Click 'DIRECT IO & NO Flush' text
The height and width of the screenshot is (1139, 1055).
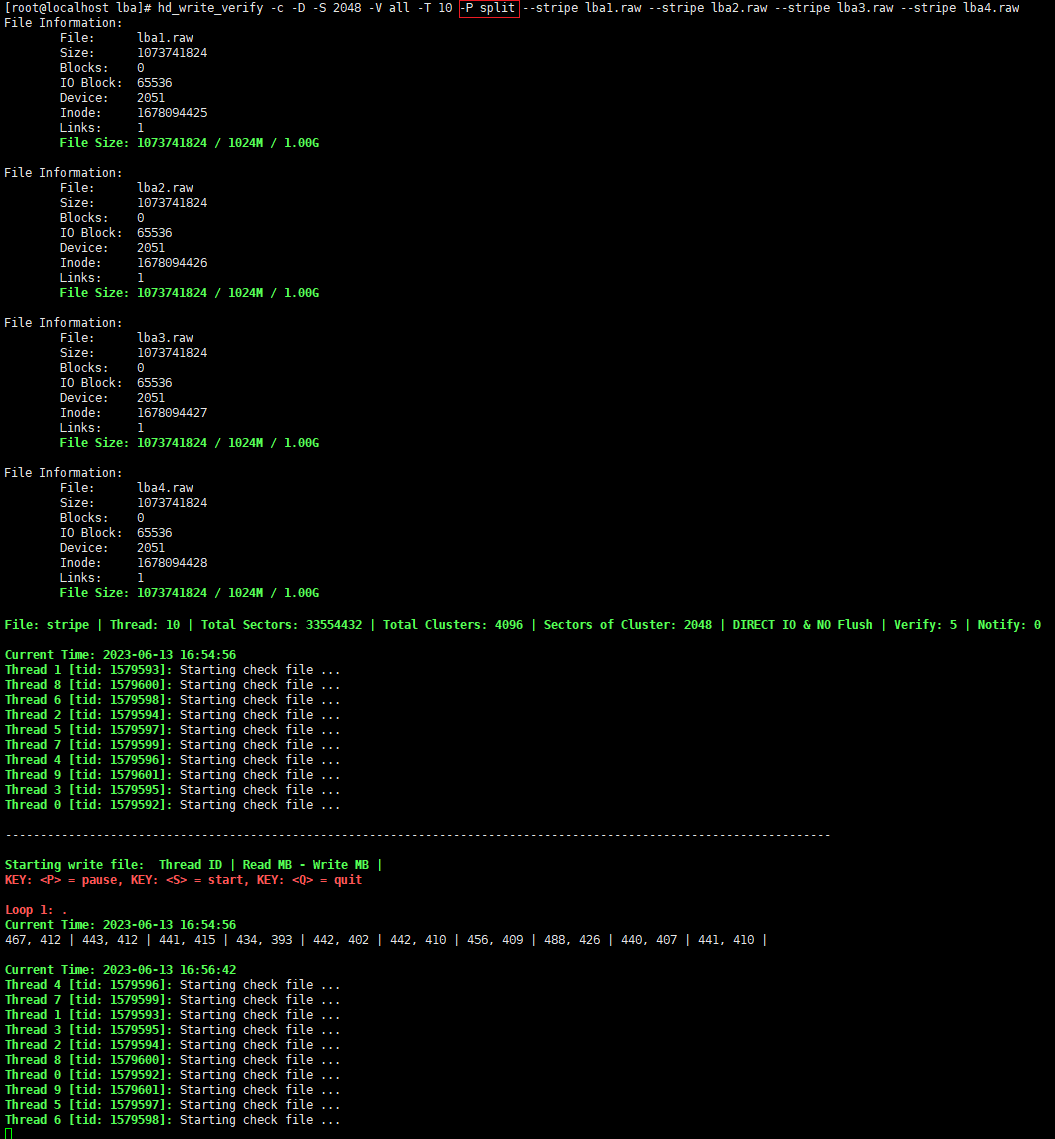coord(802,625)
